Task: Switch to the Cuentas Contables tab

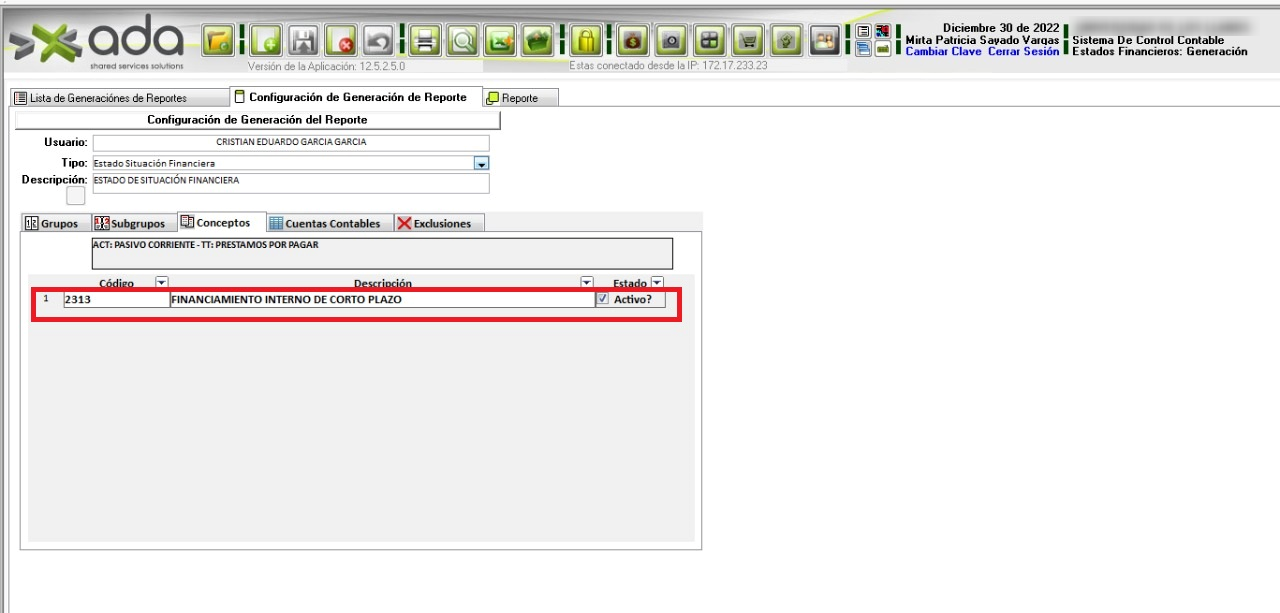Action: pyautogui.click(x=324, y=223)
